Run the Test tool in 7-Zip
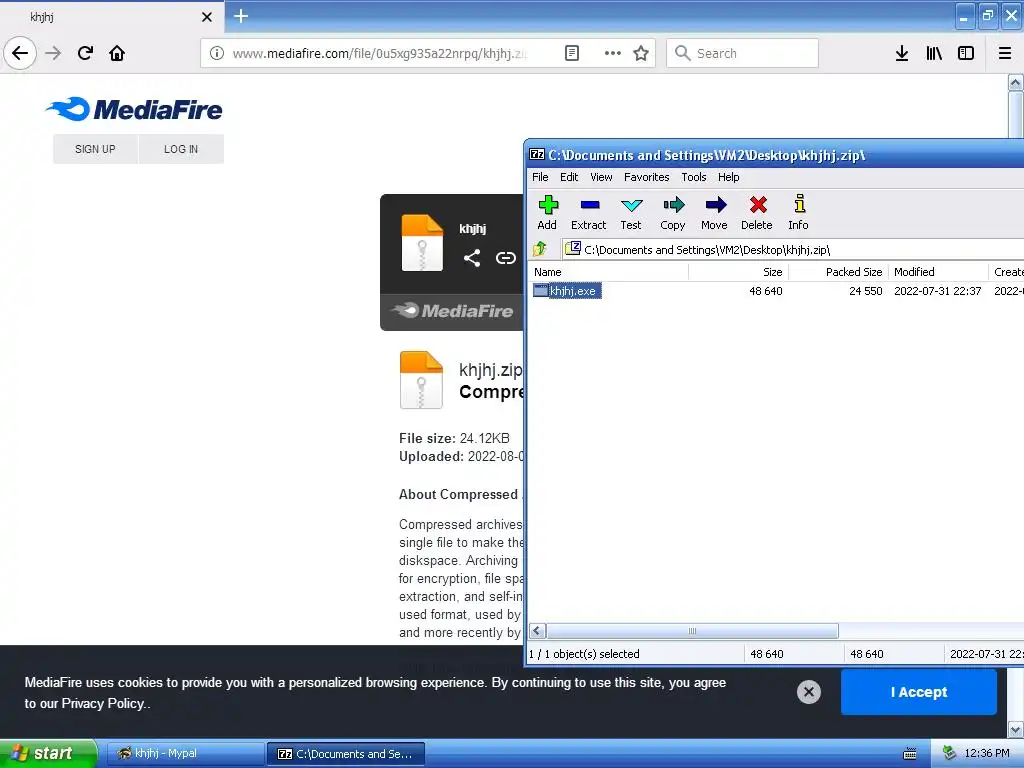 [x=631, y=212]
